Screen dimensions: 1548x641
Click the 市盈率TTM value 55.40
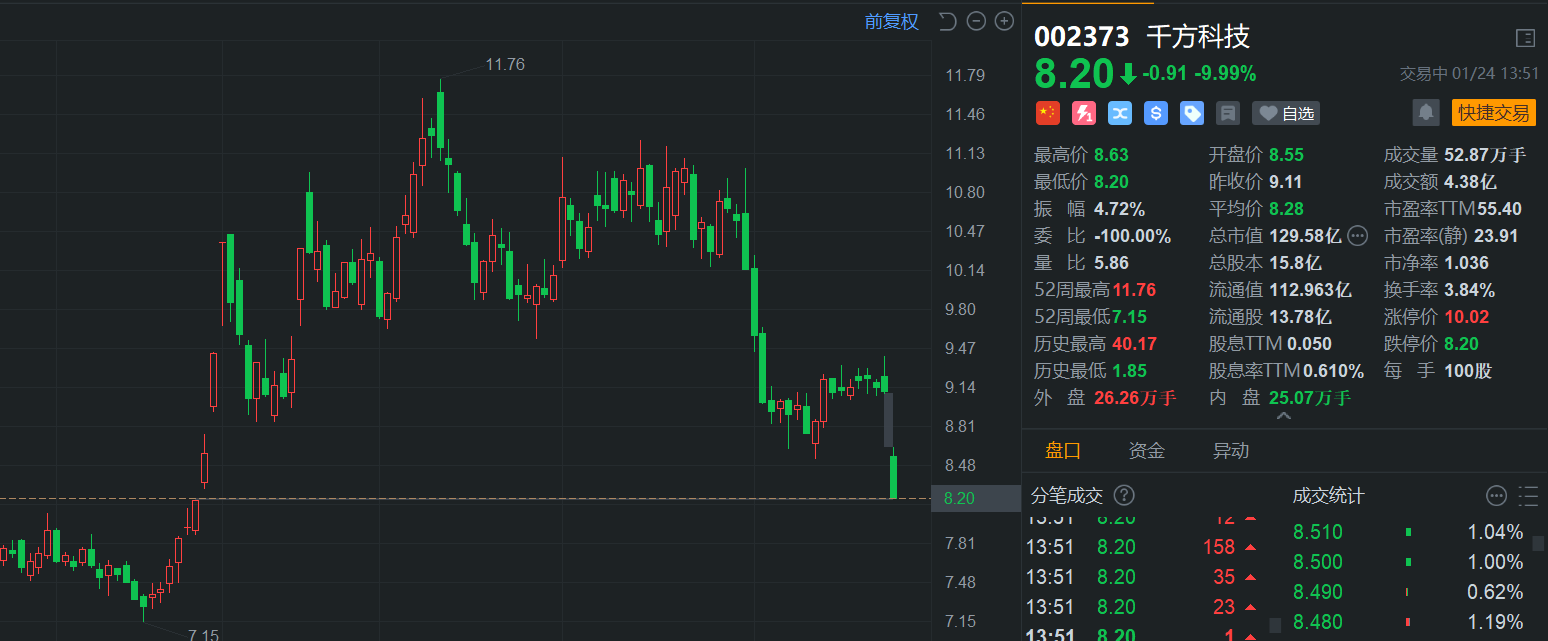[1499, 209]
